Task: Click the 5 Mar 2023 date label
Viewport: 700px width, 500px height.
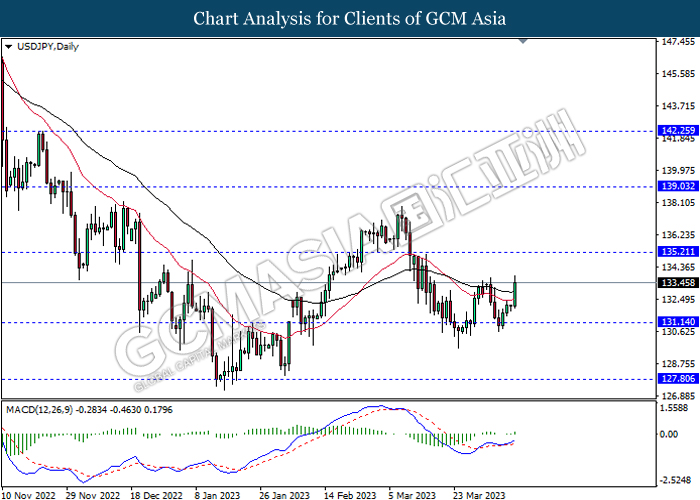Action: 412,495
